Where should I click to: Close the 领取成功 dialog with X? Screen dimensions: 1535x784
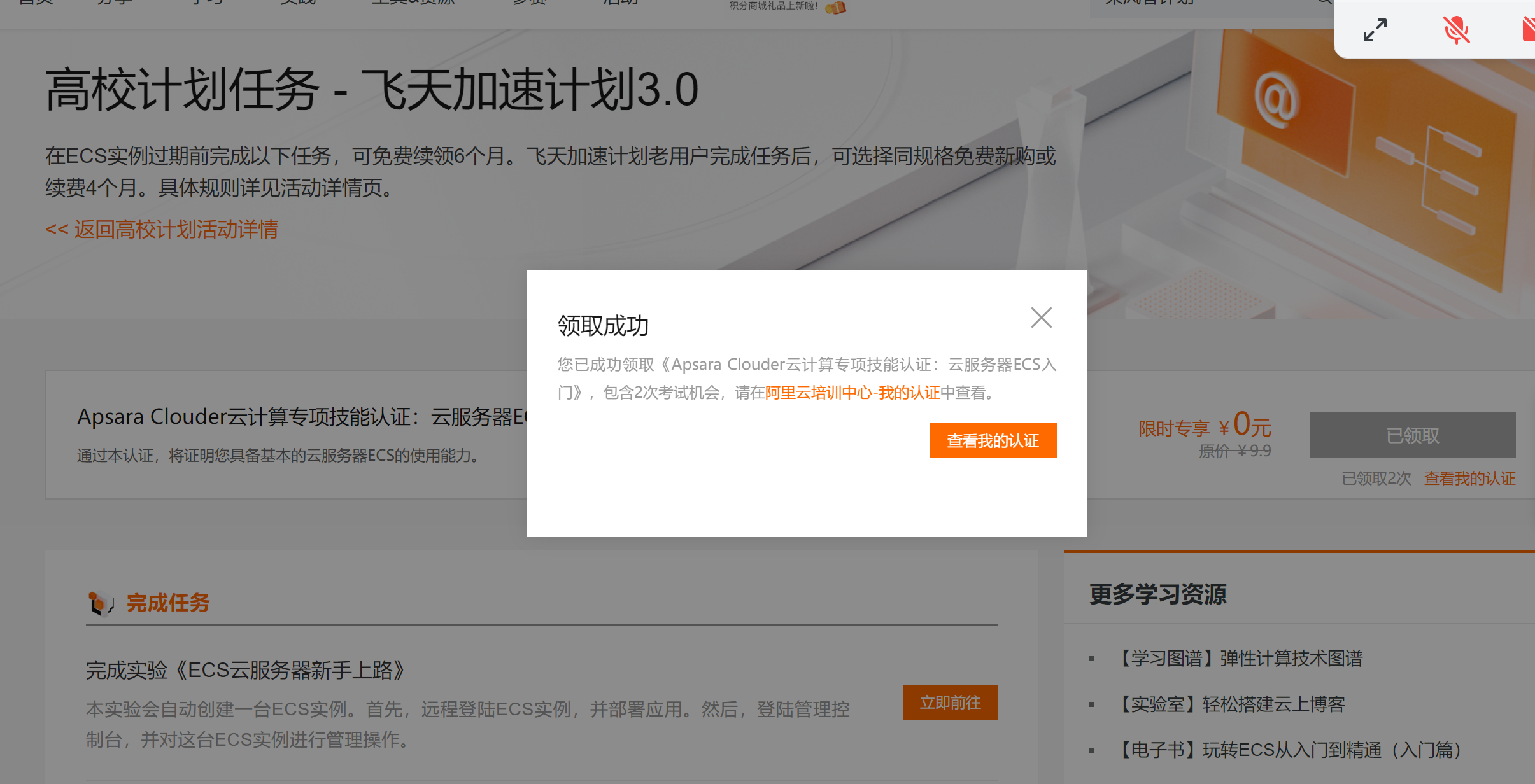pos(1041,317)
